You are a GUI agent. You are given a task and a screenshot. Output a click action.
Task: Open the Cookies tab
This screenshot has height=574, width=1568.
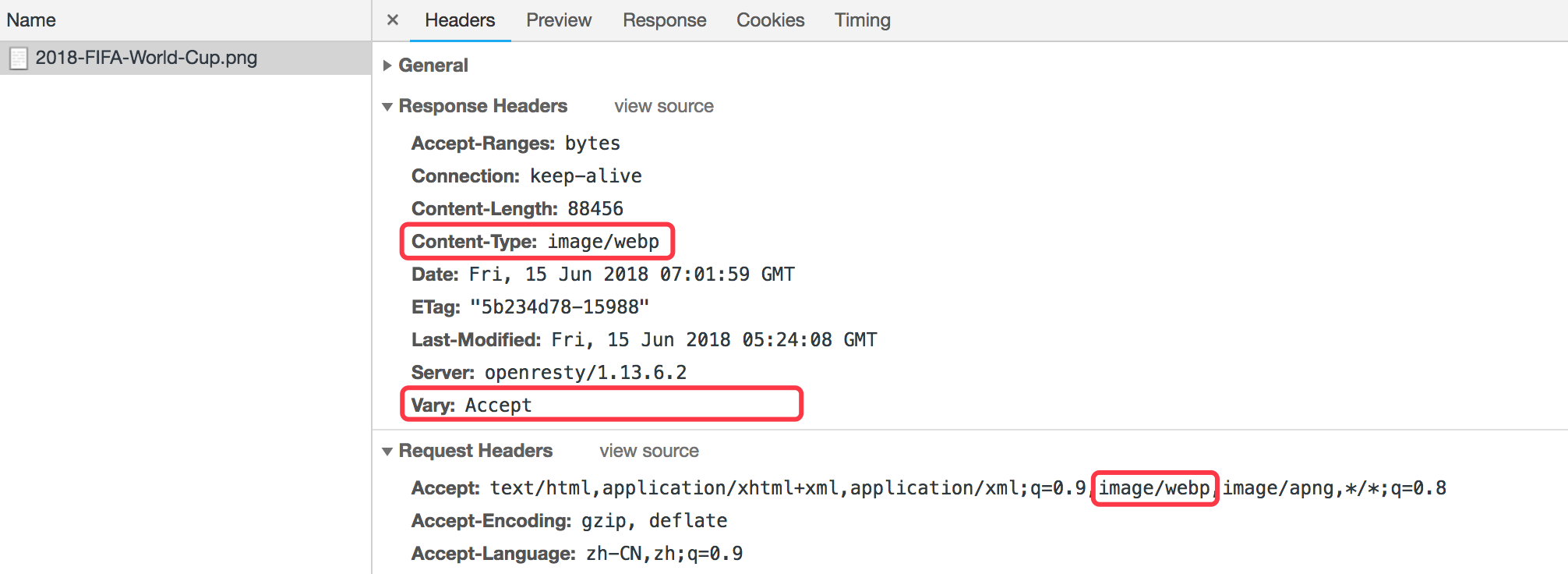pos(770,20)
